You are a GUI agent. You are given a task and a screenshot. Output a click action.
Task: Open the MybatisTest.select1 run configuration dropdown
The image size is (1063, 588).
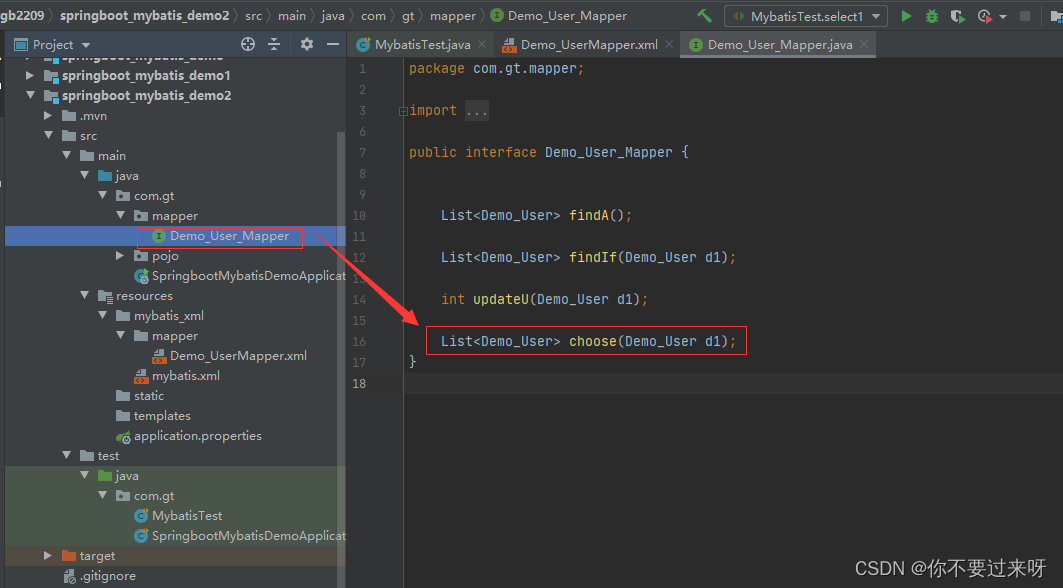tap(805, 16)
